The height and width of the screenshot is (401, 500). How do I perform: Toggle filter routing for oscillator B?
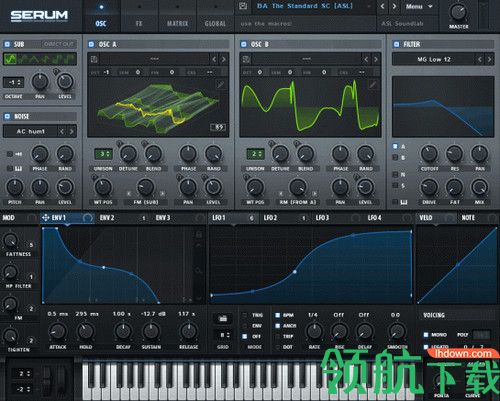pyautogui.click(x=395, y=157)
